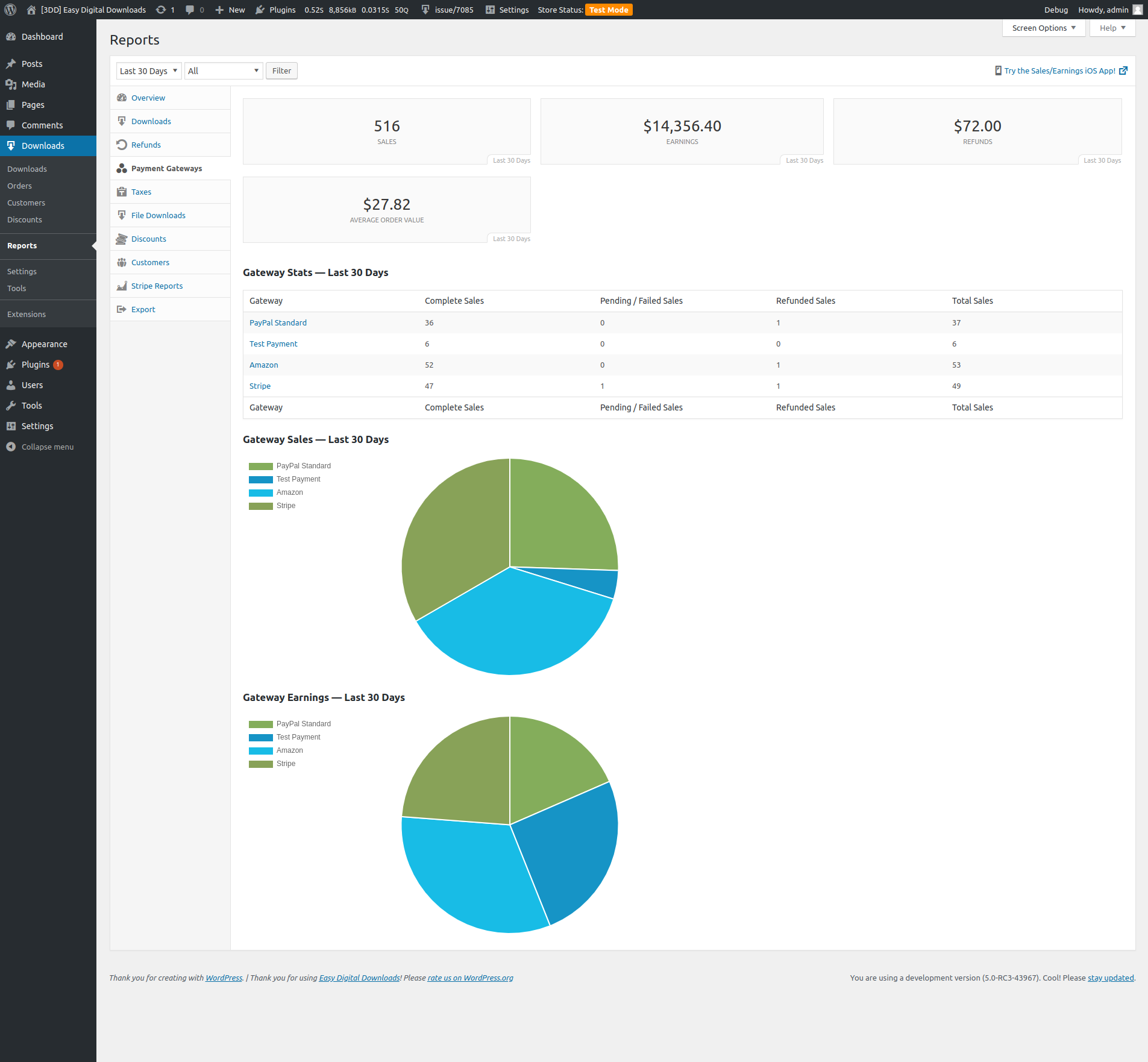The height and width of the screenshot is (1062, 1148).
Task: Click the Taxes icon in reports sidebar
Action: click(122, 192)
